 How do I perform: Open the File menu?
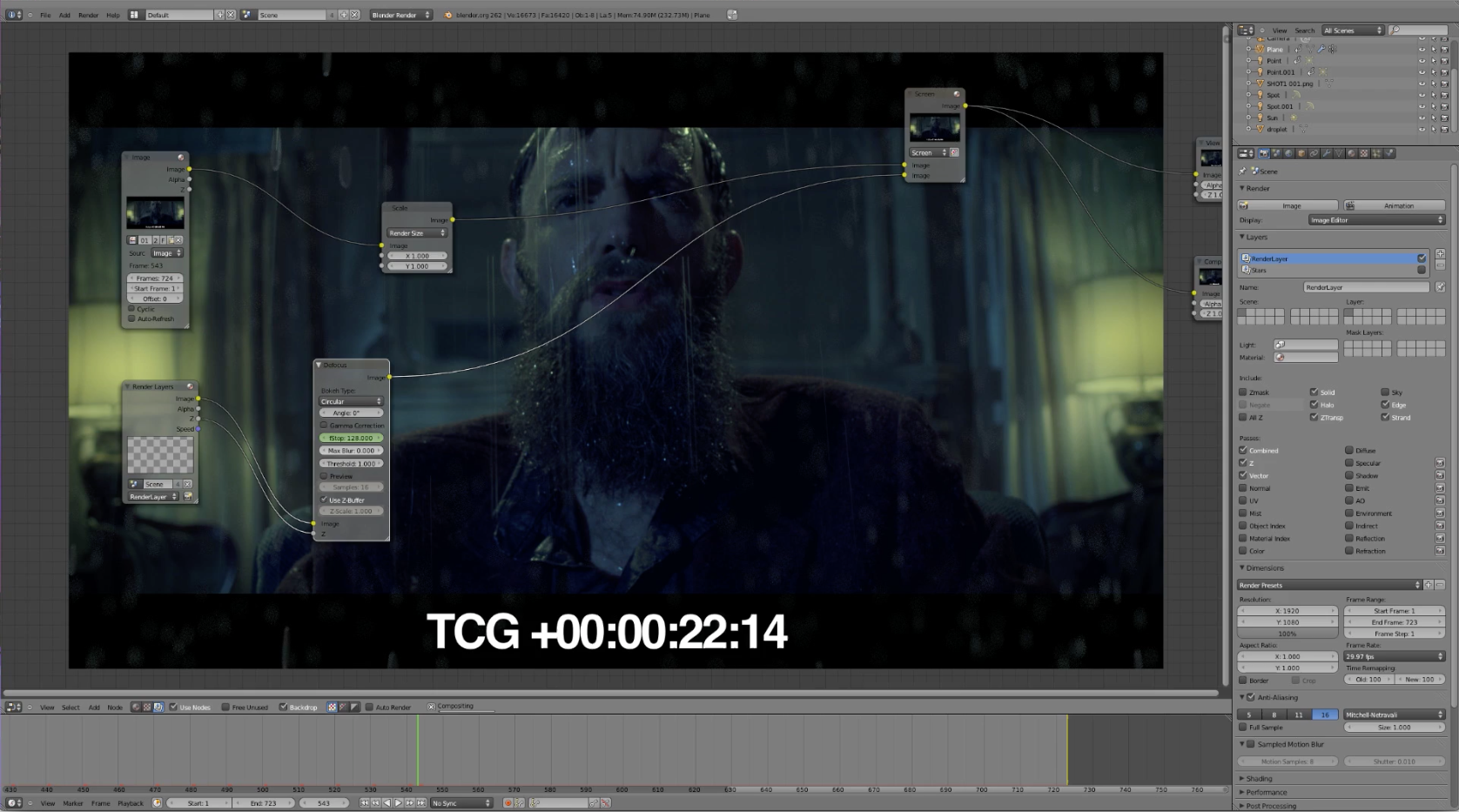click(45, 15)
